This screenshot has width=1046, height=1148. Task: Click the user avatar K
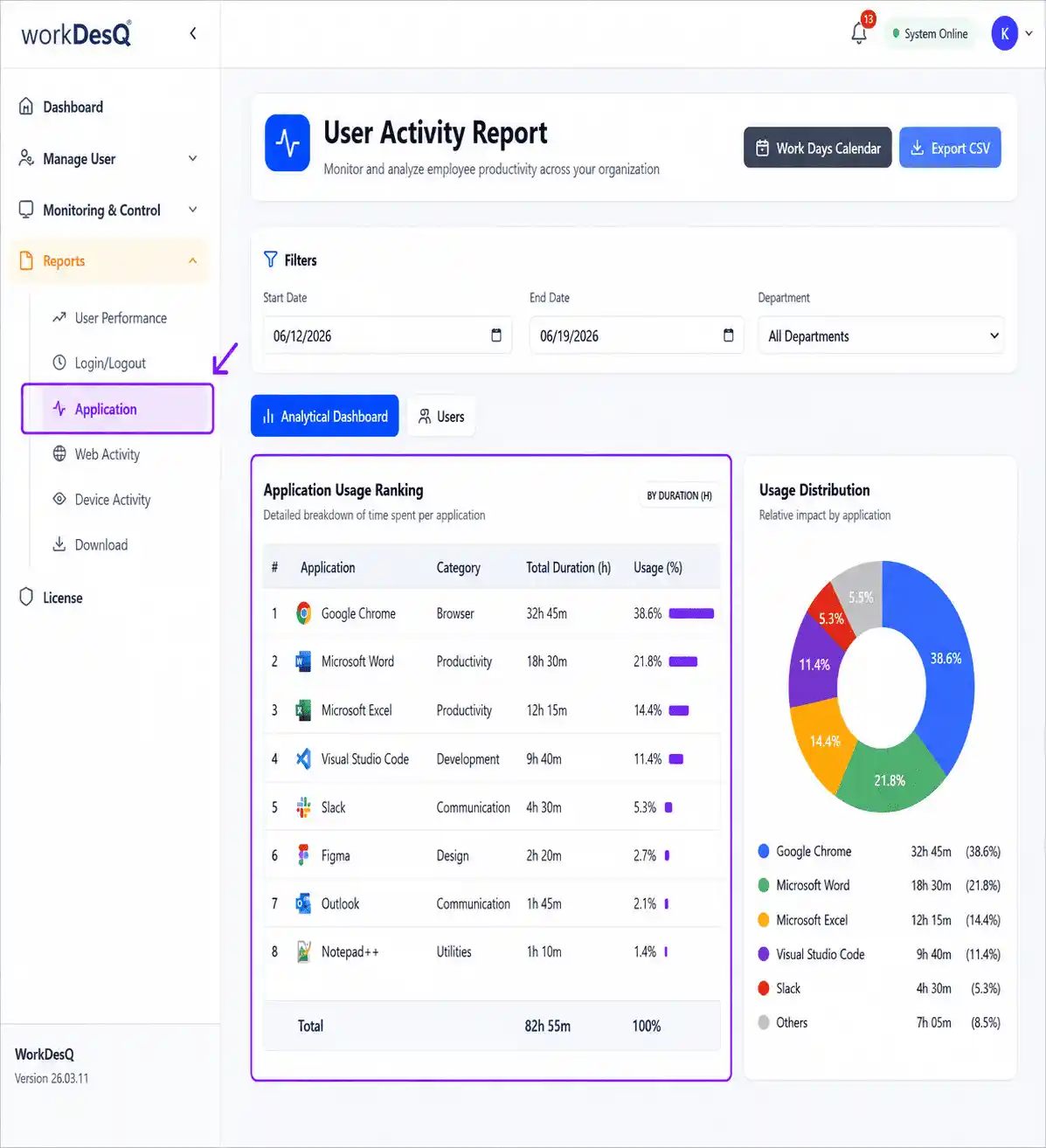[1005, 33]
